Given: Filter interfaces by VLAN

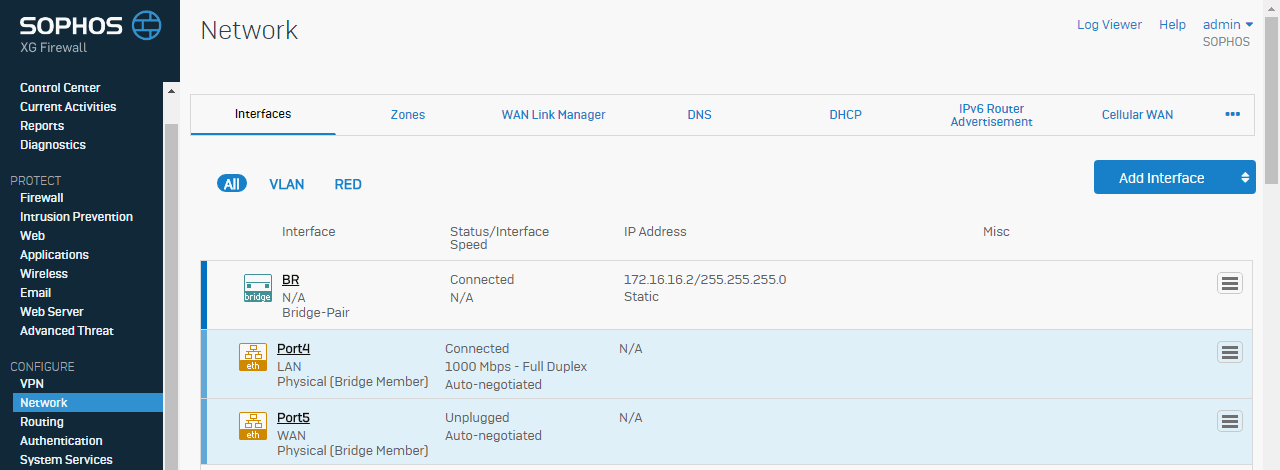Looking at the screenshot, I should (x=287, y=184).
